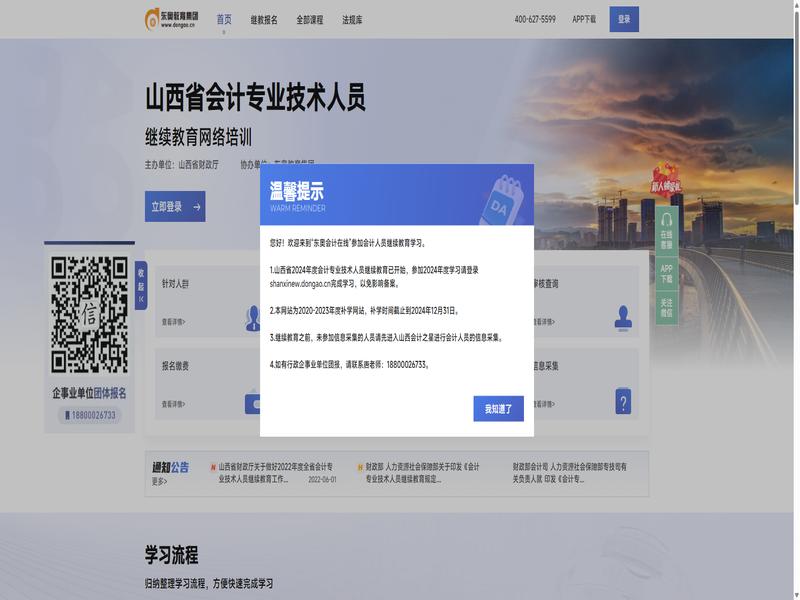Open the 继教报名 navigation item
The width and height of the screenshot is (800, 600).
tap(264, 19)
